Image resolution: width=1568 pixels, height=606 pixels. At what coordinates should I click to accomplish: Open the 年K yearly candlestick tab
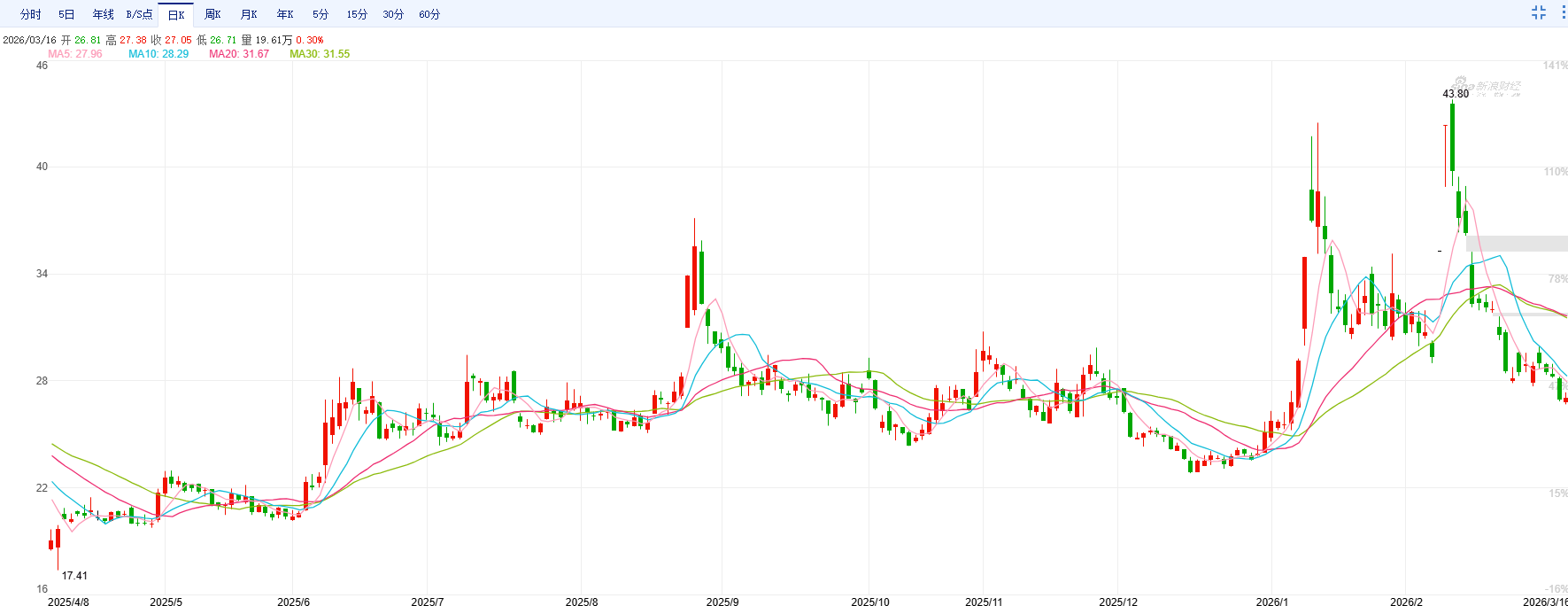coord(285,14)
